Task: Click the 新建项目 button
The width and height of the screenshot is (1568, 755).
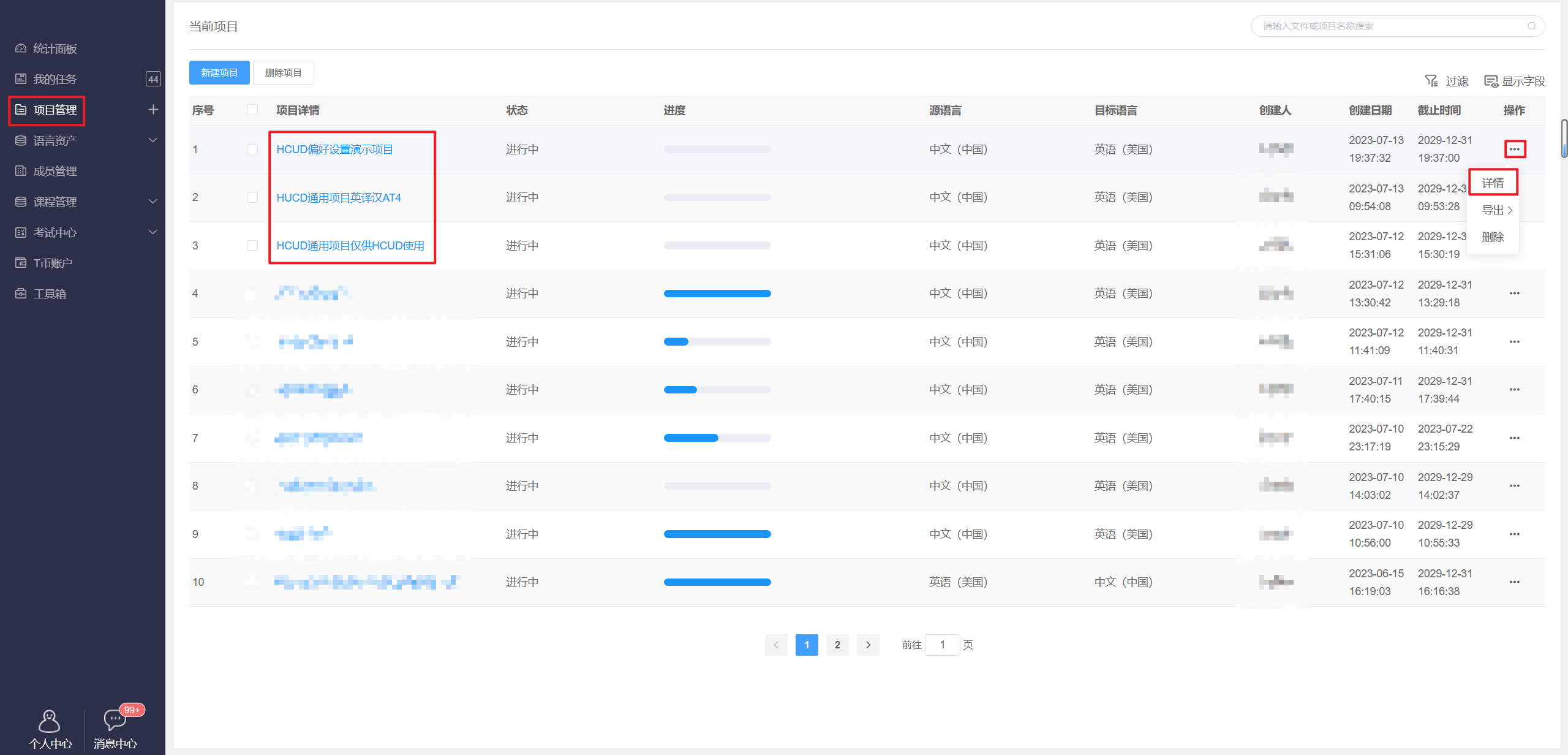Action: click(x=219, y=73)
